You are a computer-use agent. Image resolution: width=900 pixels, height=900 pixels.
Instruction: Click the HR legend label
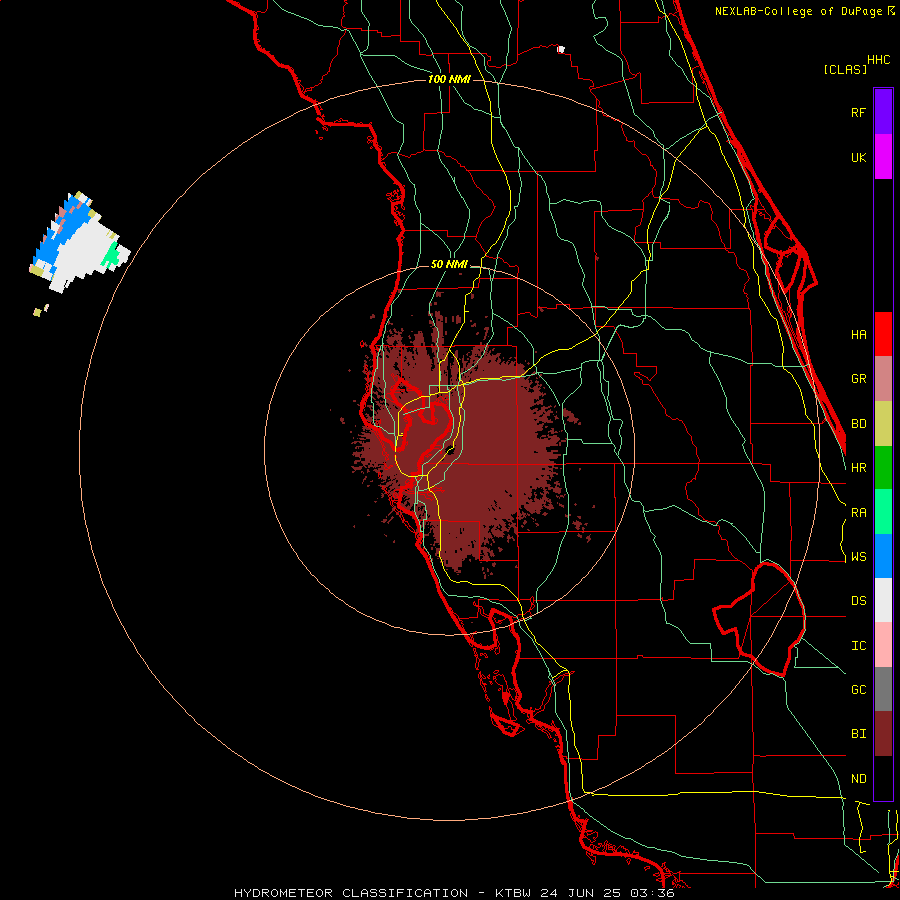tap(858, 468)
